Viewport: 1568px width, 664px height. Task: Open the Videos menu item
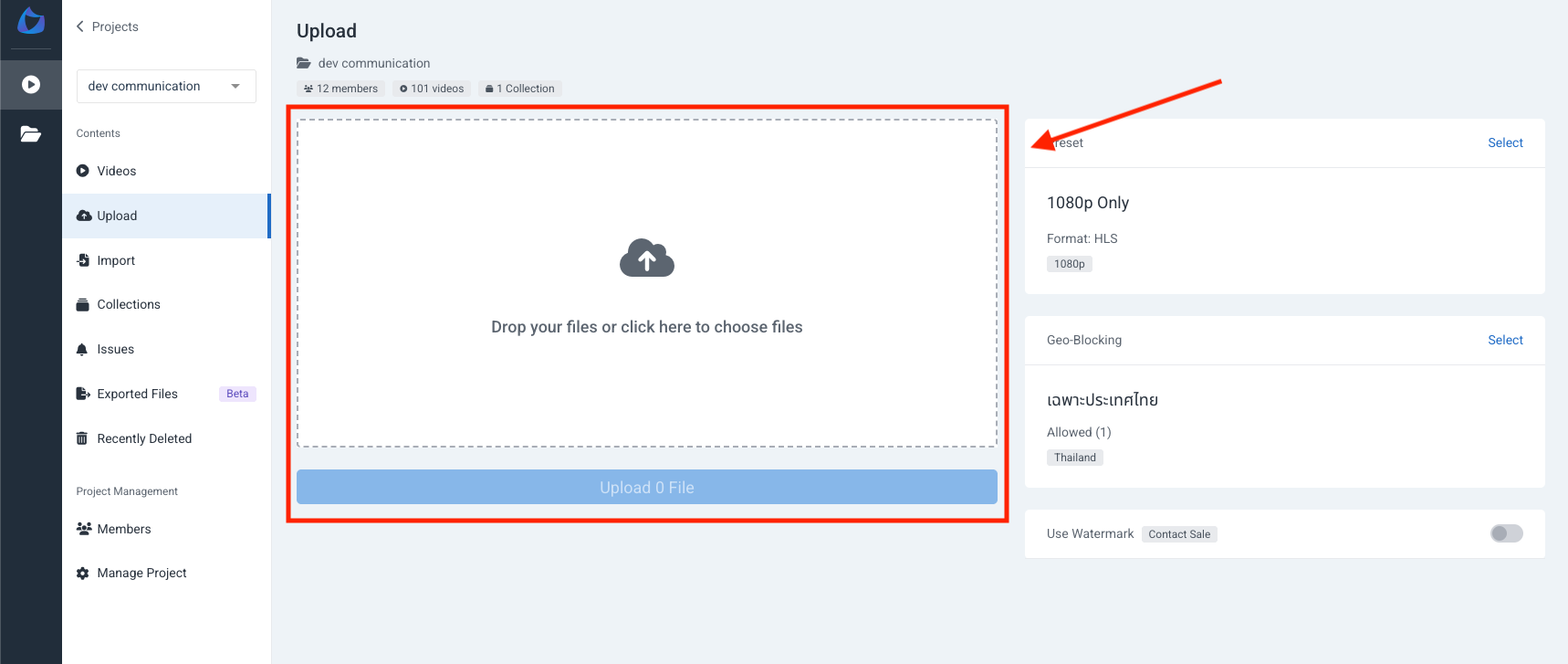117,171
